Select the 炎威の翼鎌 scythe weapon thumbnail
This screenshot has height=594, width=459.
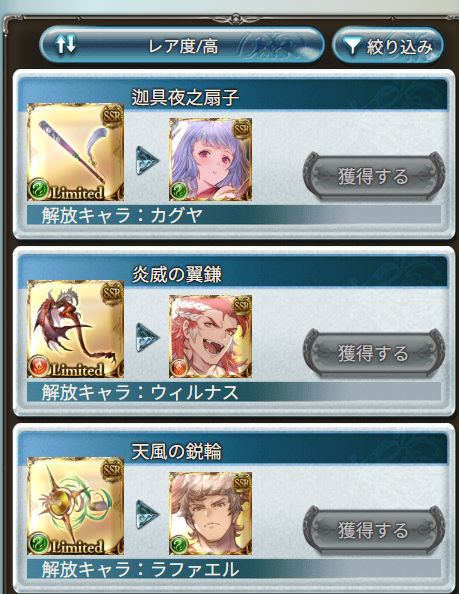coord(75,329)
